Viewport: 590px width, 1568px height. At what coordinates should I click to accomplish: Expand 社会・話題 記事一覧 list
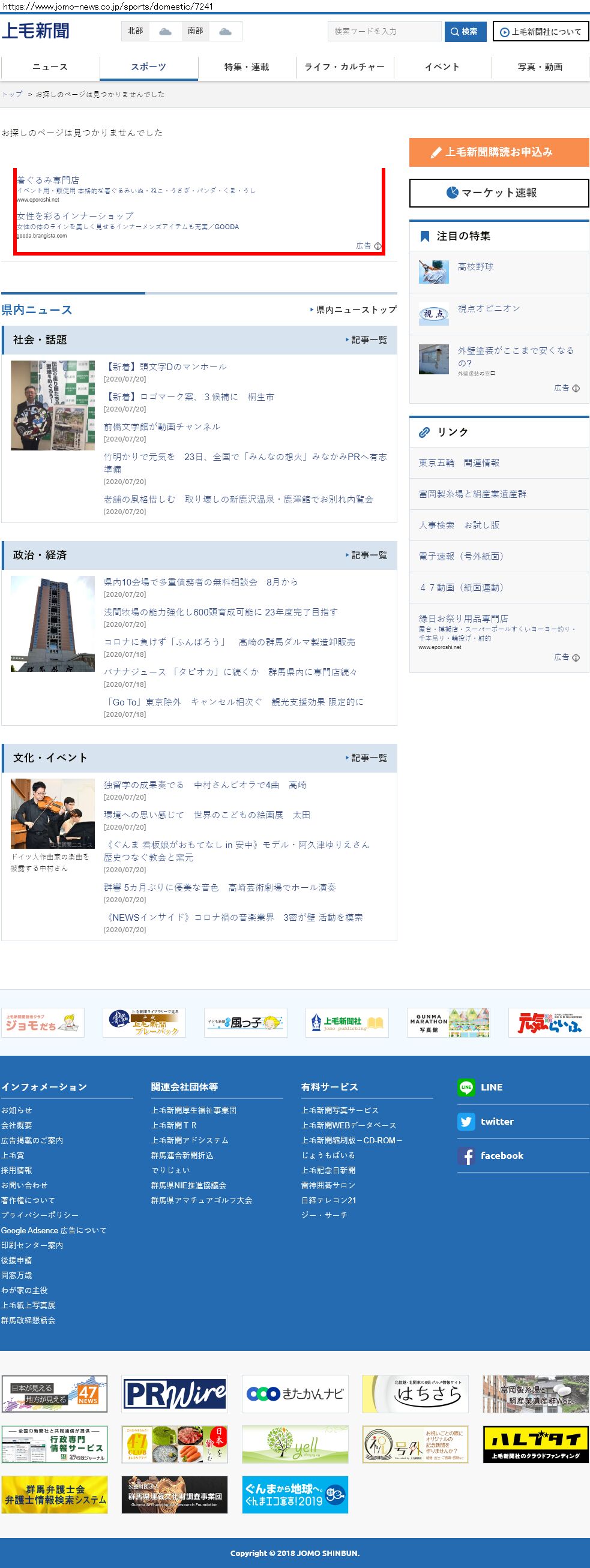coord(367,340)
